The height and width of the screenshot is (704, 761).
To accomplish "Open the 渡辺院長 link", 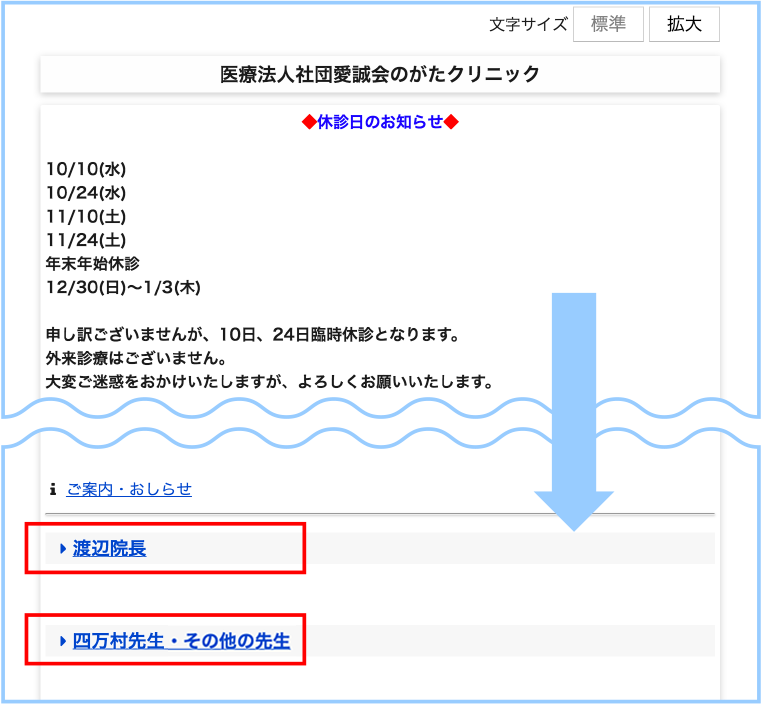I will [109, 548].
